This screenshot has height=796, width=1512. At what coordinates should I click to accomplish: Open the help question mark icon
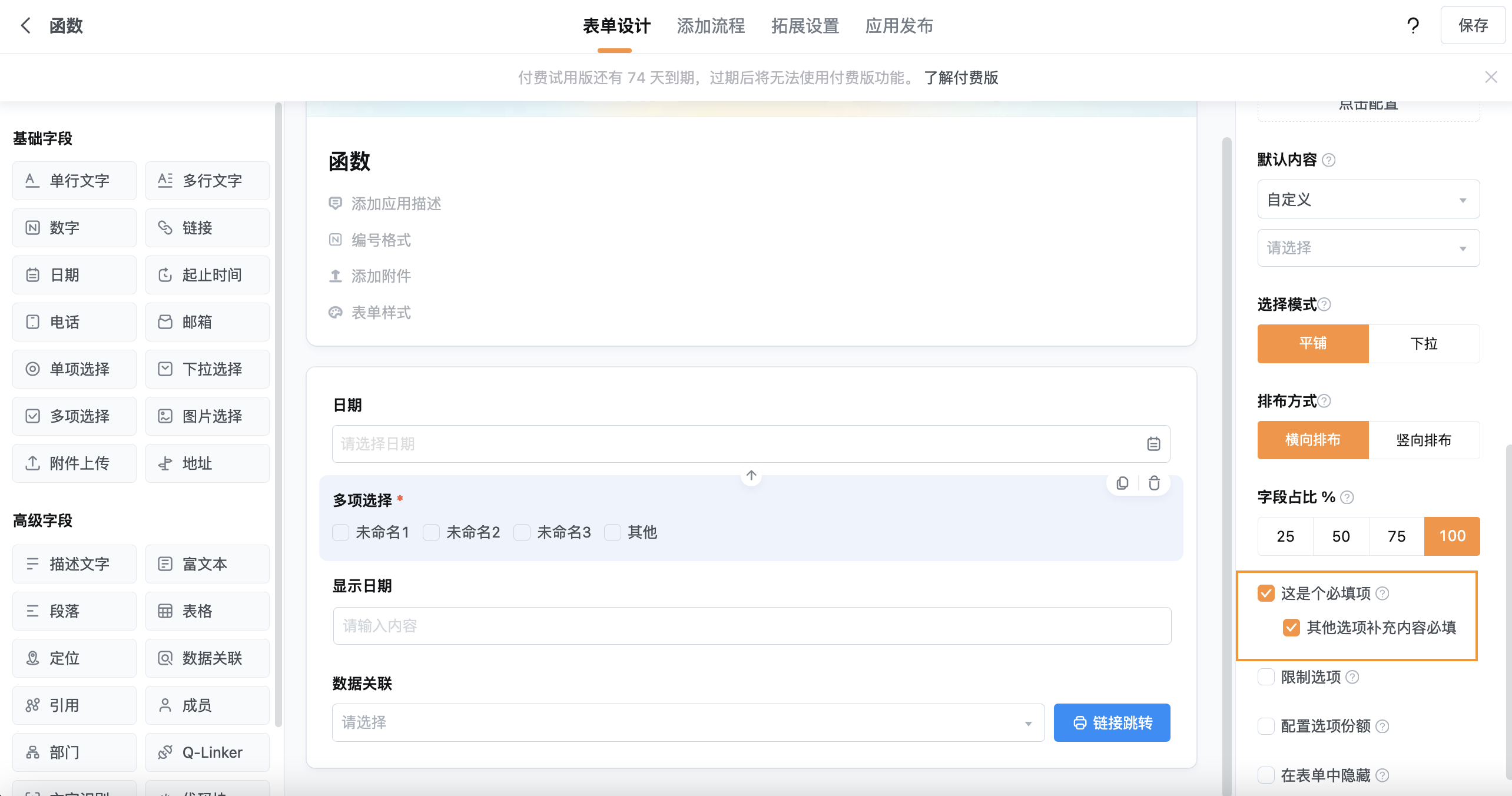click(x=1412, y=25)
